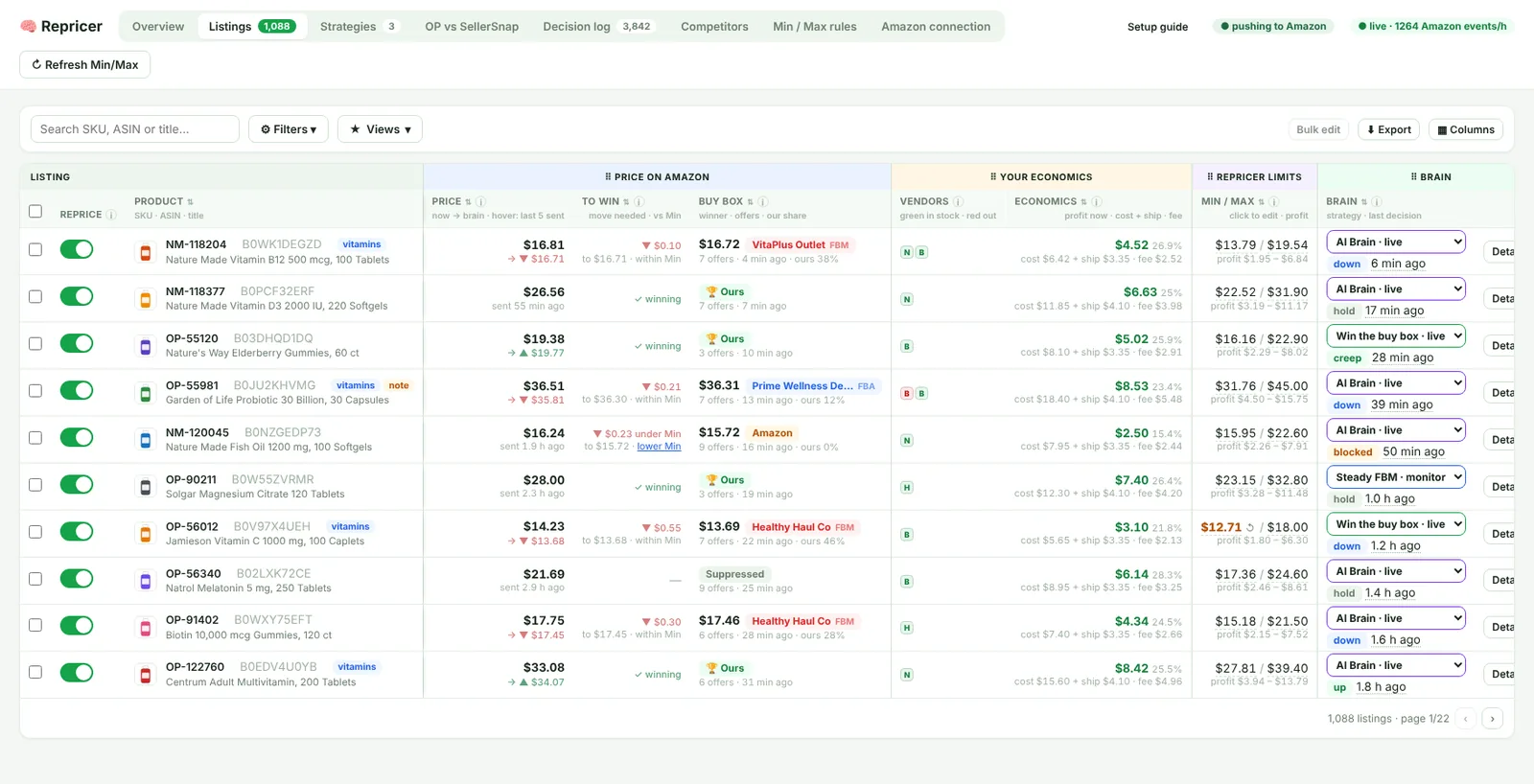This screenshot has height=784, width=1534.
Task: Click the H vendor badge for OP-90211
Action: (x=906, y=488)
